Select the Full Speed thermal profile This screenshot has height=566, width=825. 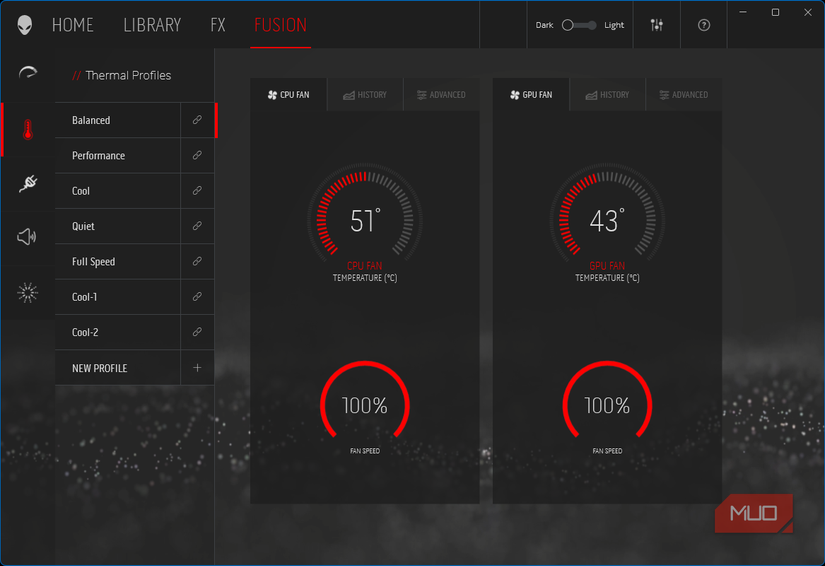(x=118, y=261)
